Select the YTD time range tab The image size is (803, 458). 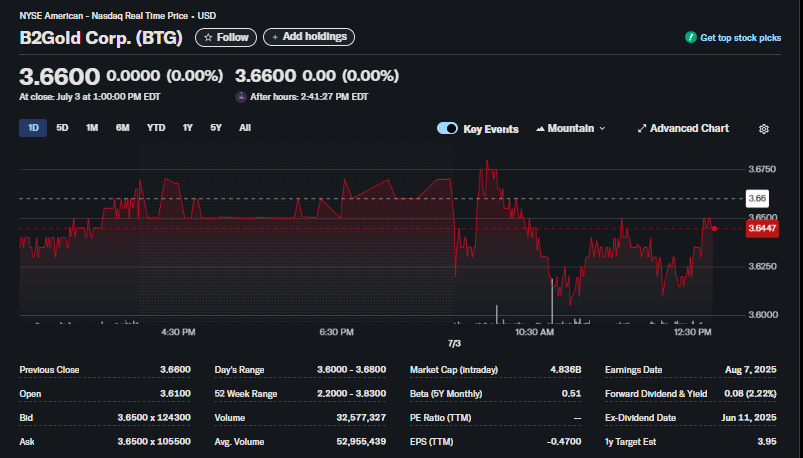[x=156, y=128]
